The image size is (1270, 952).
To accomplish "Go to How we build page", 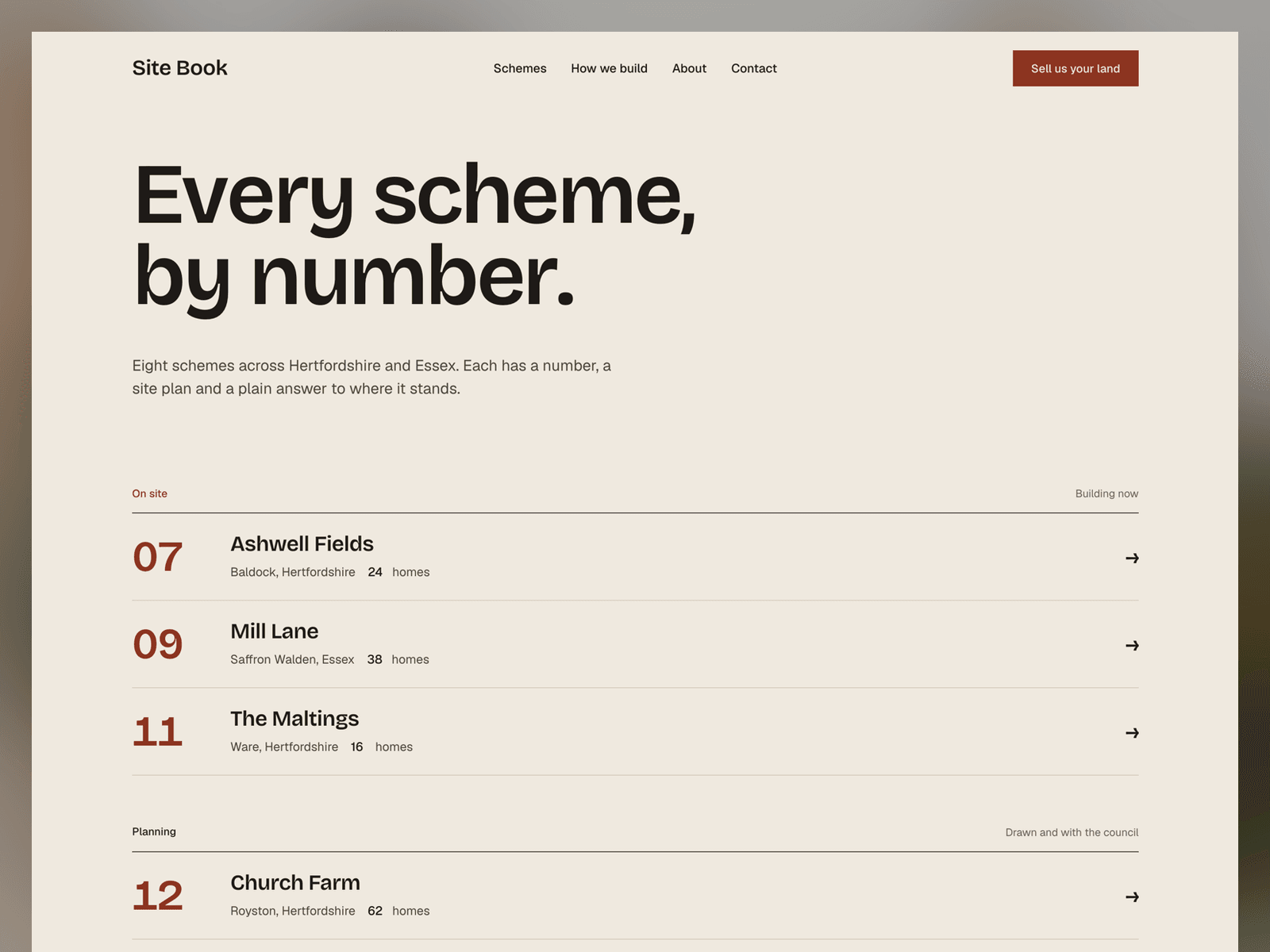I will pyautogui.click(x=609, y=68).
